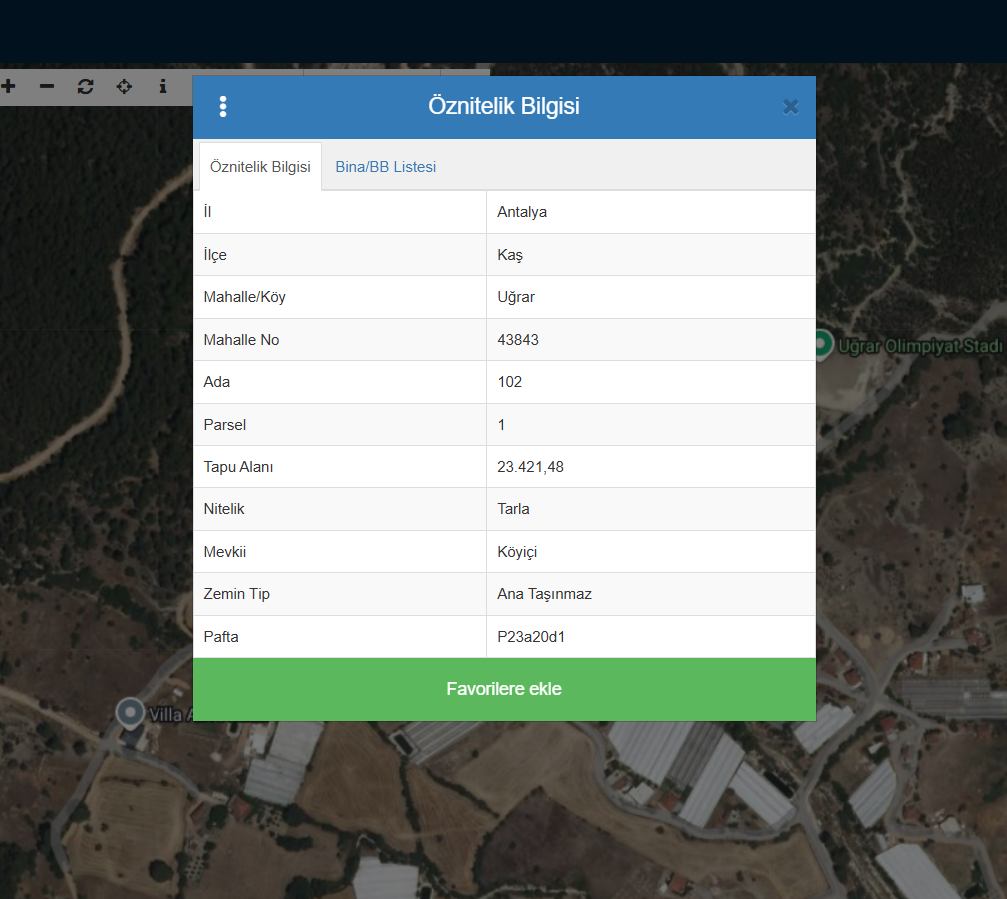Select the Parsel value 1

click(x=501, y=425)
